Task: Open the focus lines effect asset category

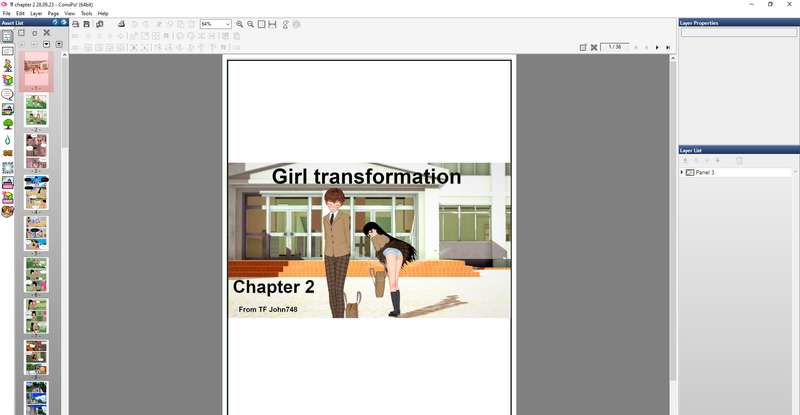Action: (x=7, y=167)
